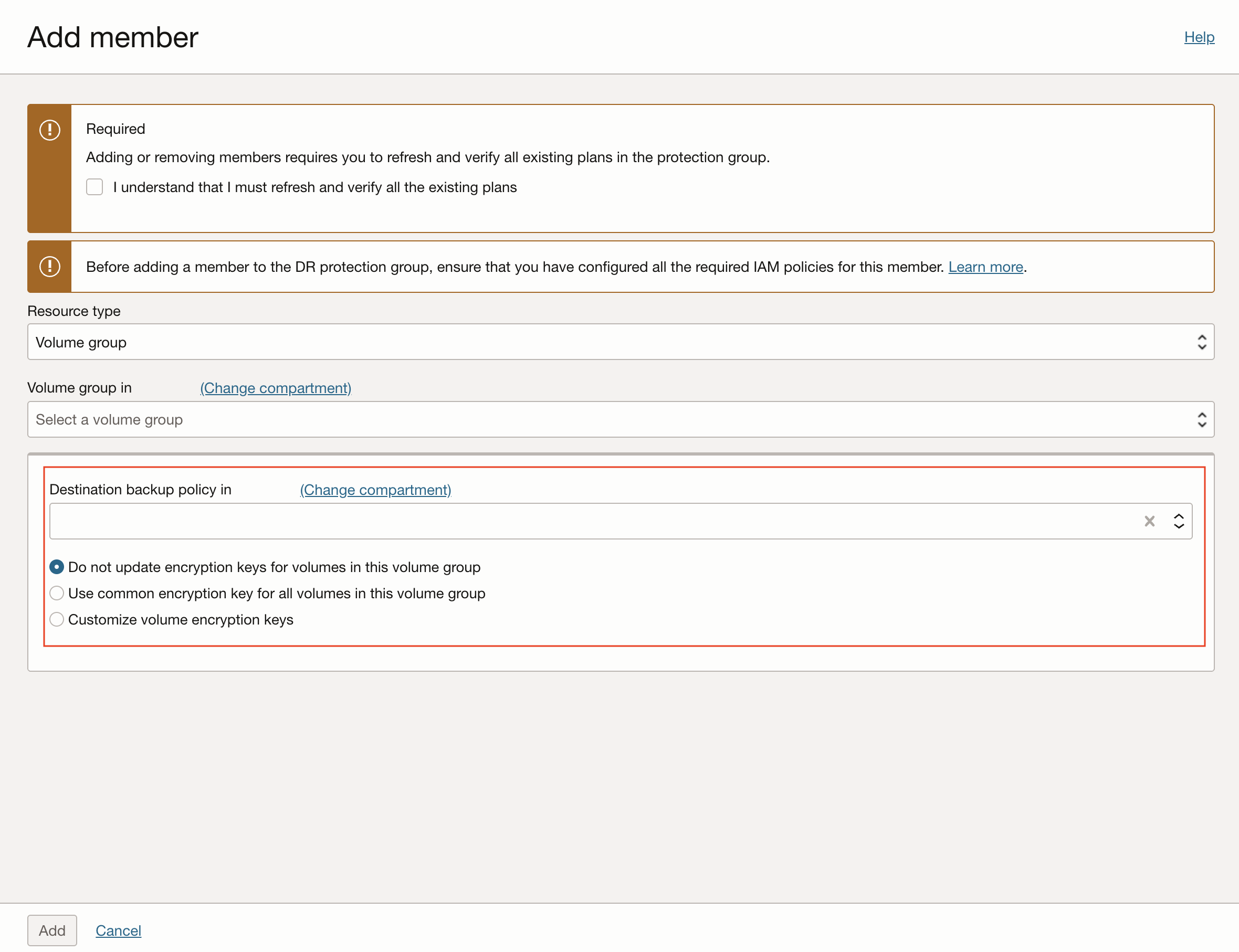Select Customize volume encryption keys option

click(57, 619)
